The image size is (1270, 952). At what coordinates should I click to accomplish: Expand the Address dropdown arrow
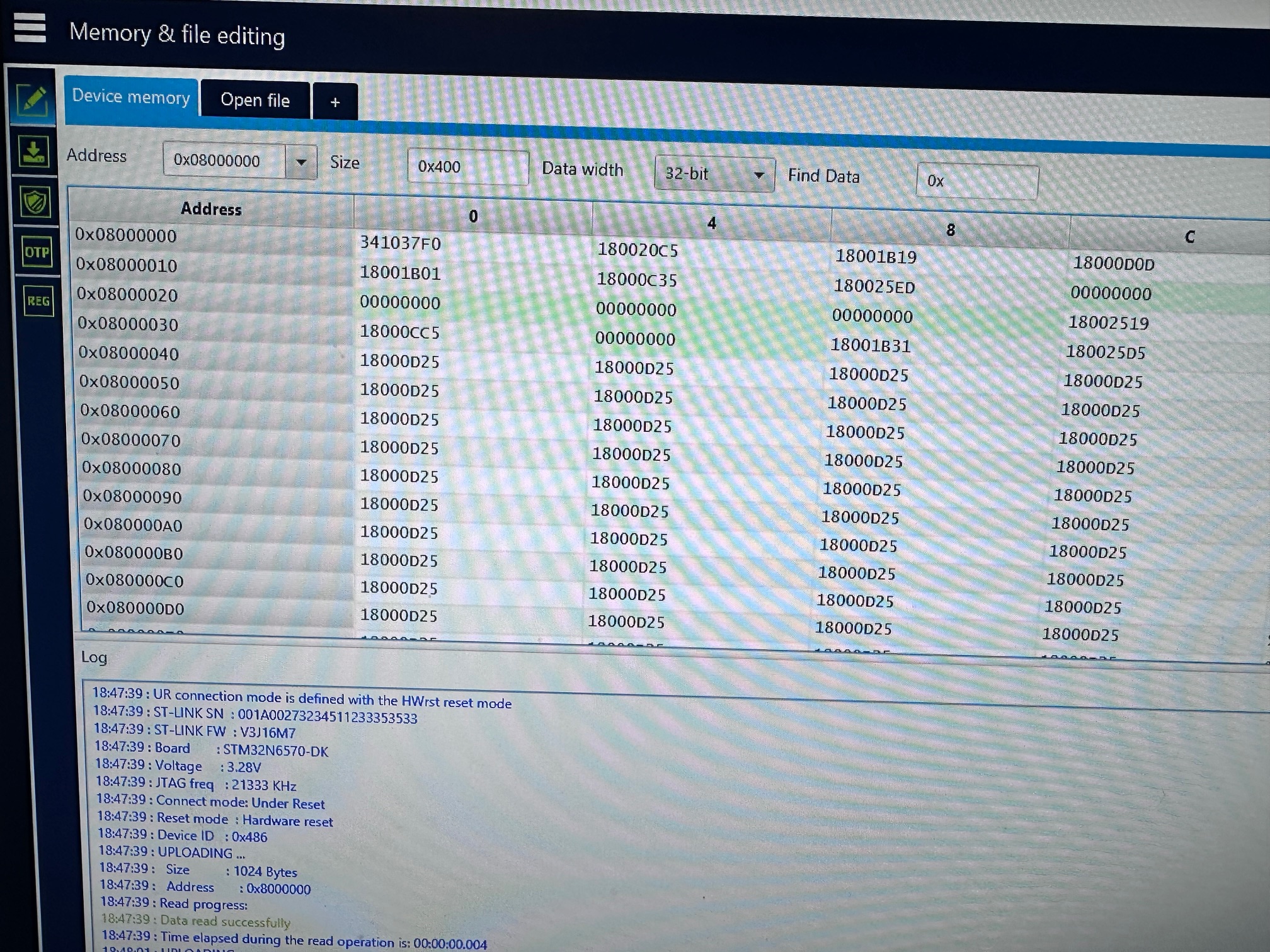[301, 162]
